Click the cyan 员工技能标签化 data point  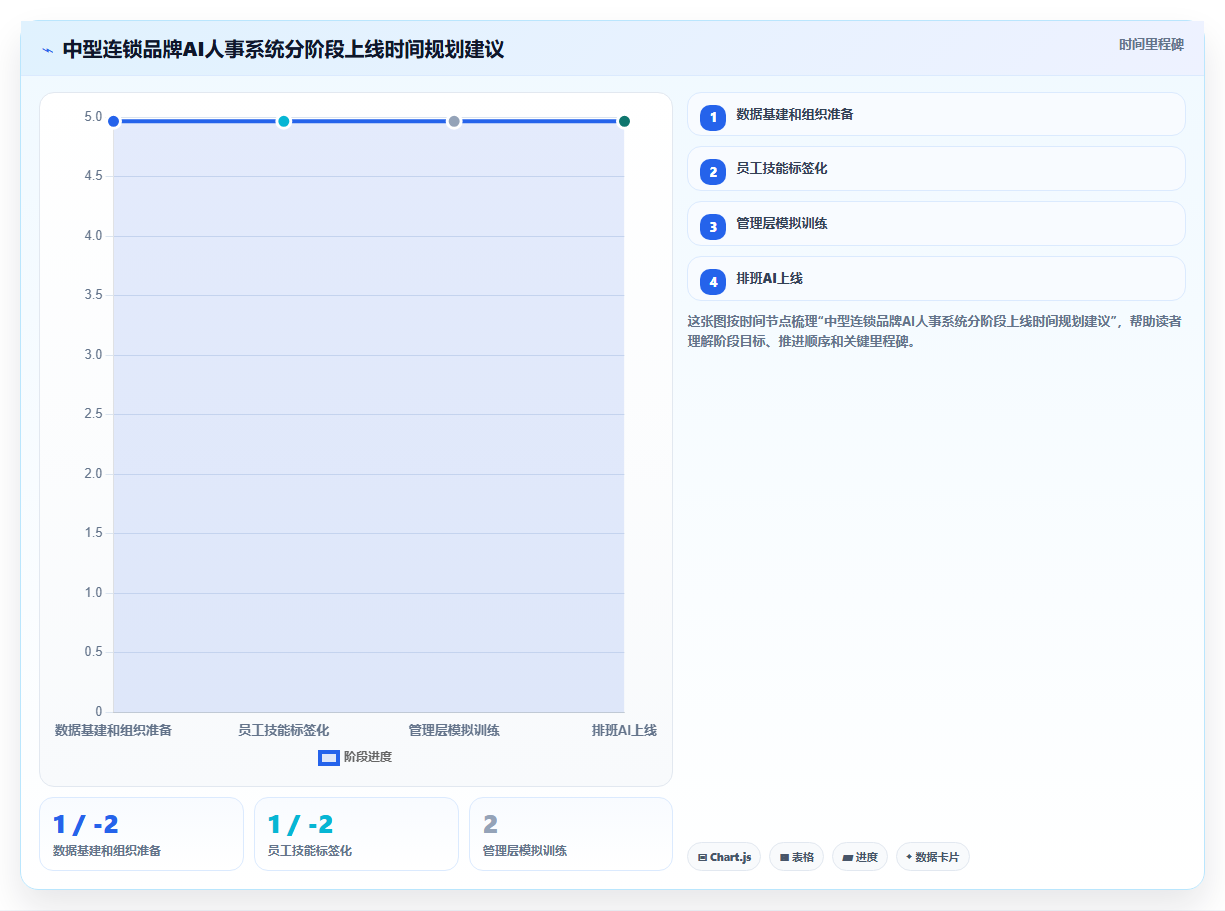coord(284,121)
